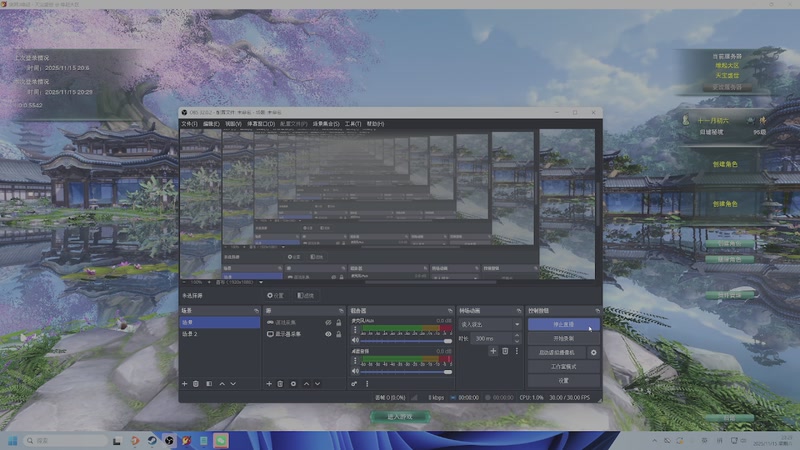Decrease transition duration with stepper down arrow
The image size is (800, 450).
point(517,341)
